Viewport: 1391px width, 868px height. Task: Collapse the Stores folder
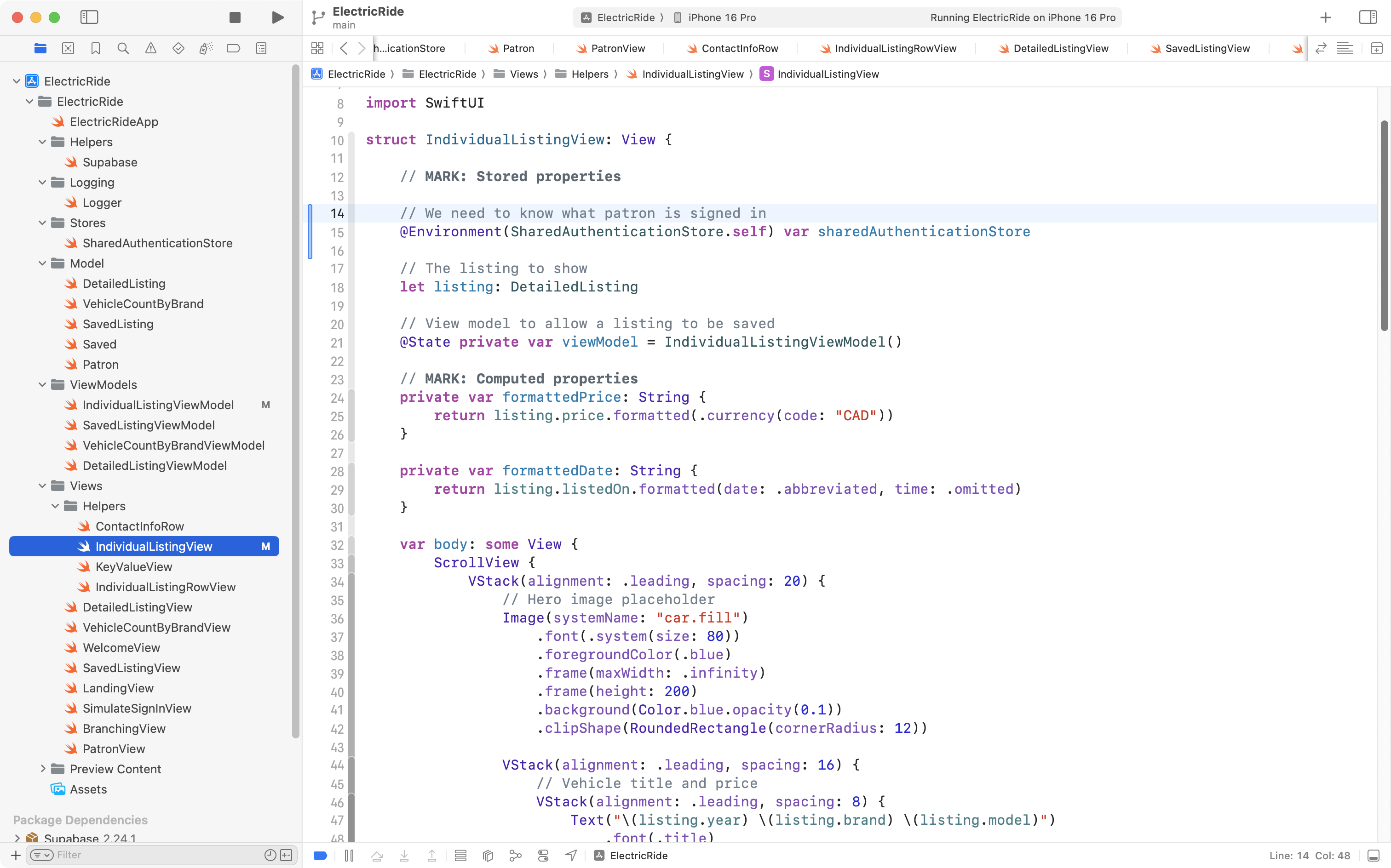click(x=42, y=223)
